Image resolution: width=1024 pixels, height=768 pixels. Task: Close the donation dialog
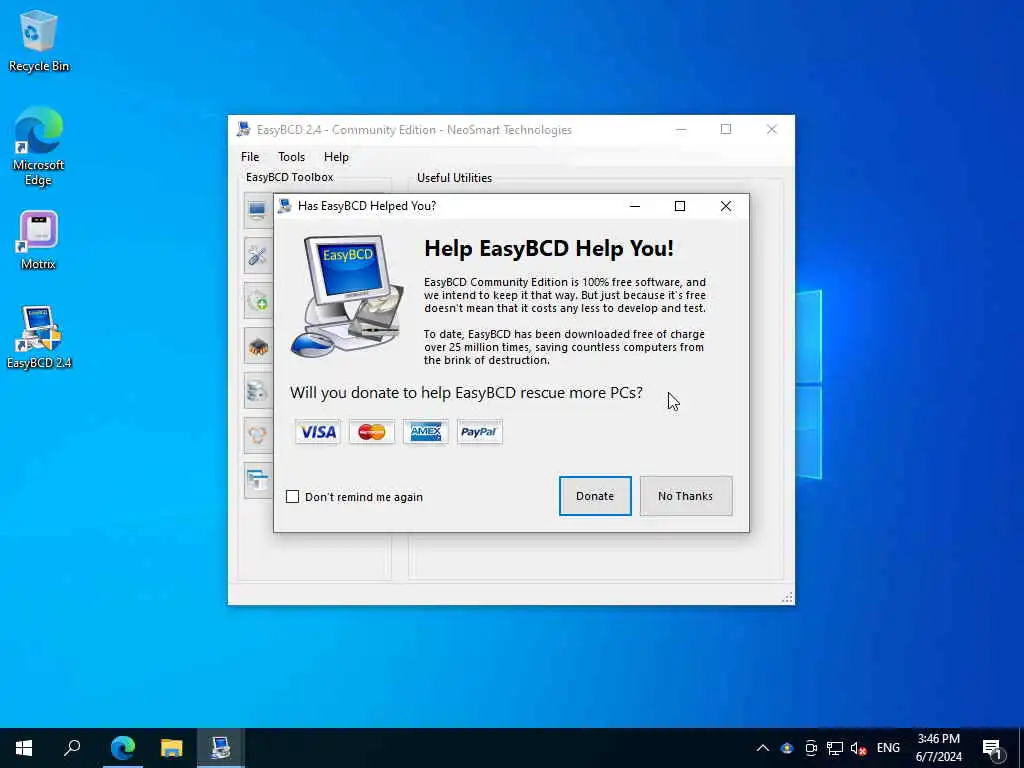click(726, 206)
